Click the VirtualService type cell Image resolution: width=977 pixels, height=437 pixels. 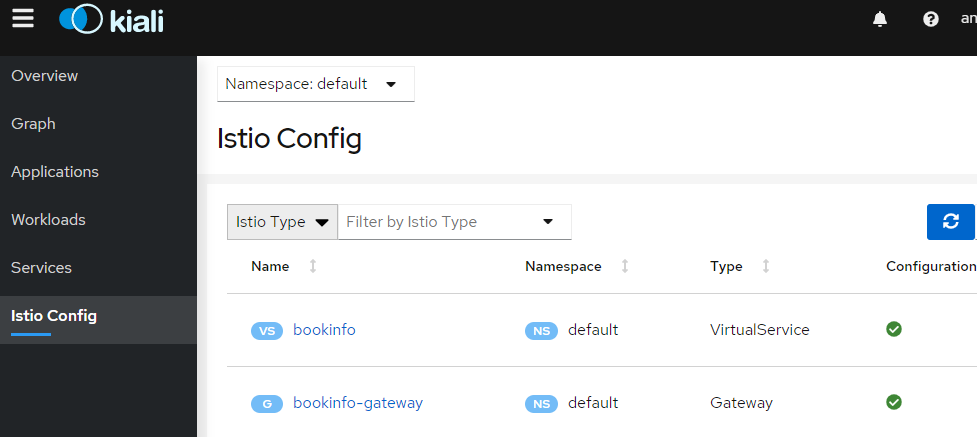click(760, 330)
